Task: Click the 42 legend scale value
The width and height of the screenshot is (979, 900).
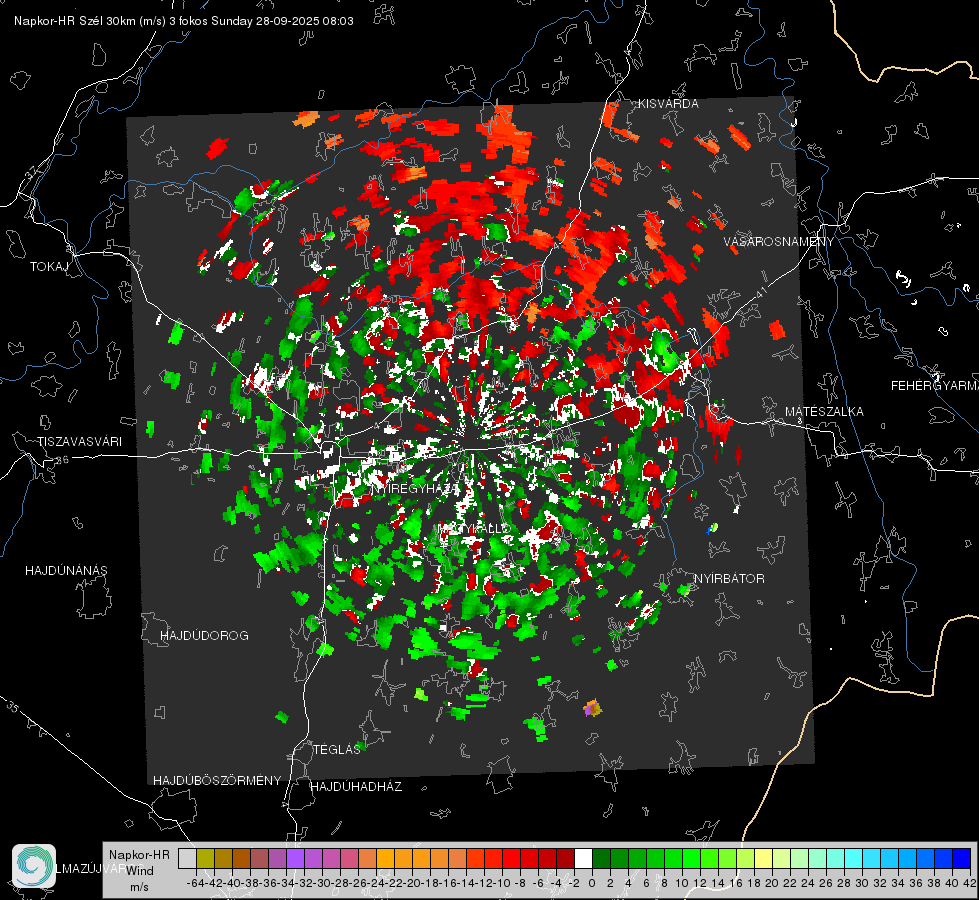Action: point(969,883)
